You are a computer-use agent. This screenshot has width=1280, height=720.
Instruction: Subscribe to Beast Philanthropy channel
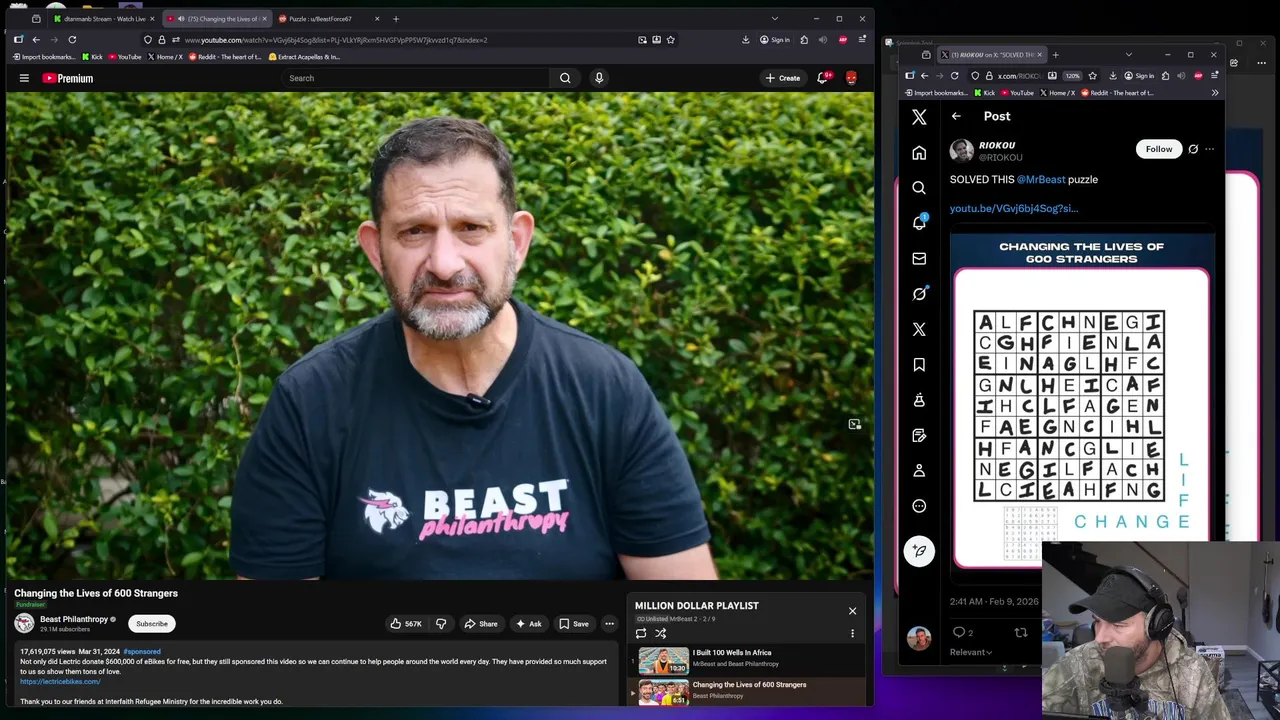click(x=152, y=624)
